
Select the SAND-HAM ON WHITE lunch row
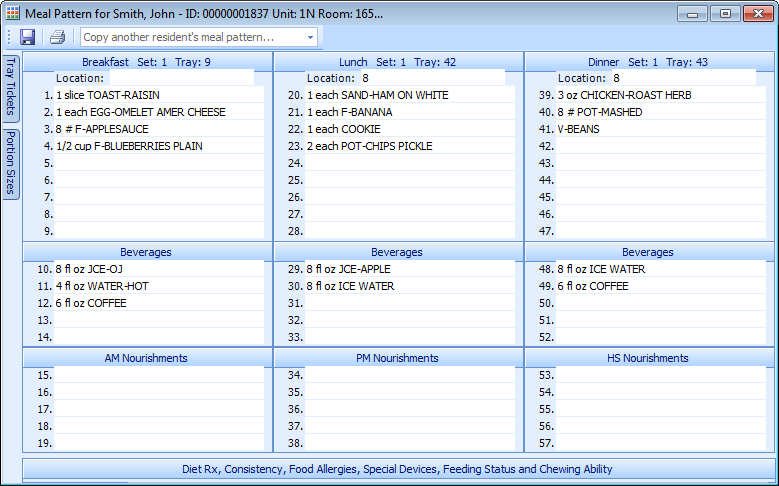(410, 95)
